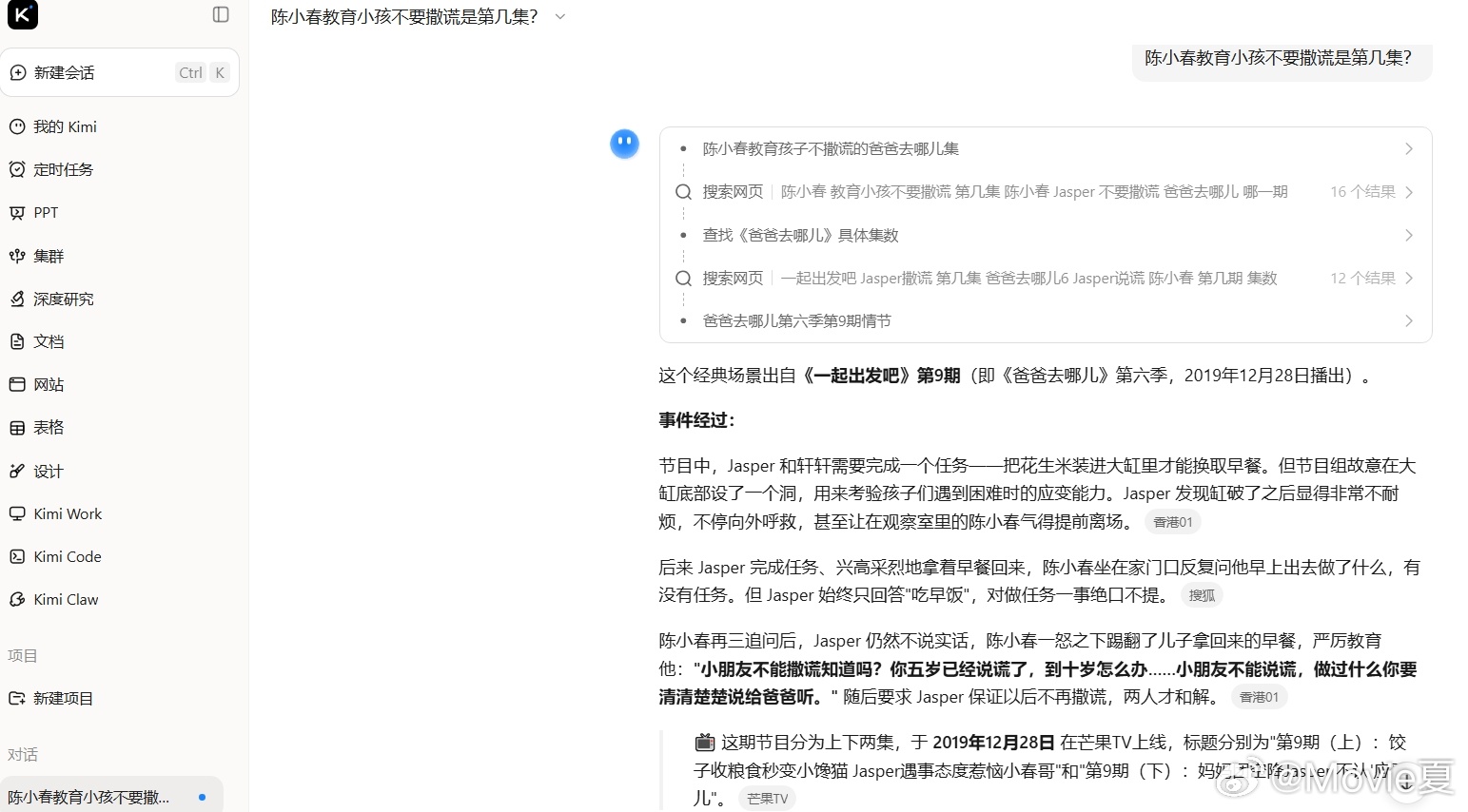Screen dimensions: 1468x812
Task: Click the 项目 section label
Action: click(23, 655)
